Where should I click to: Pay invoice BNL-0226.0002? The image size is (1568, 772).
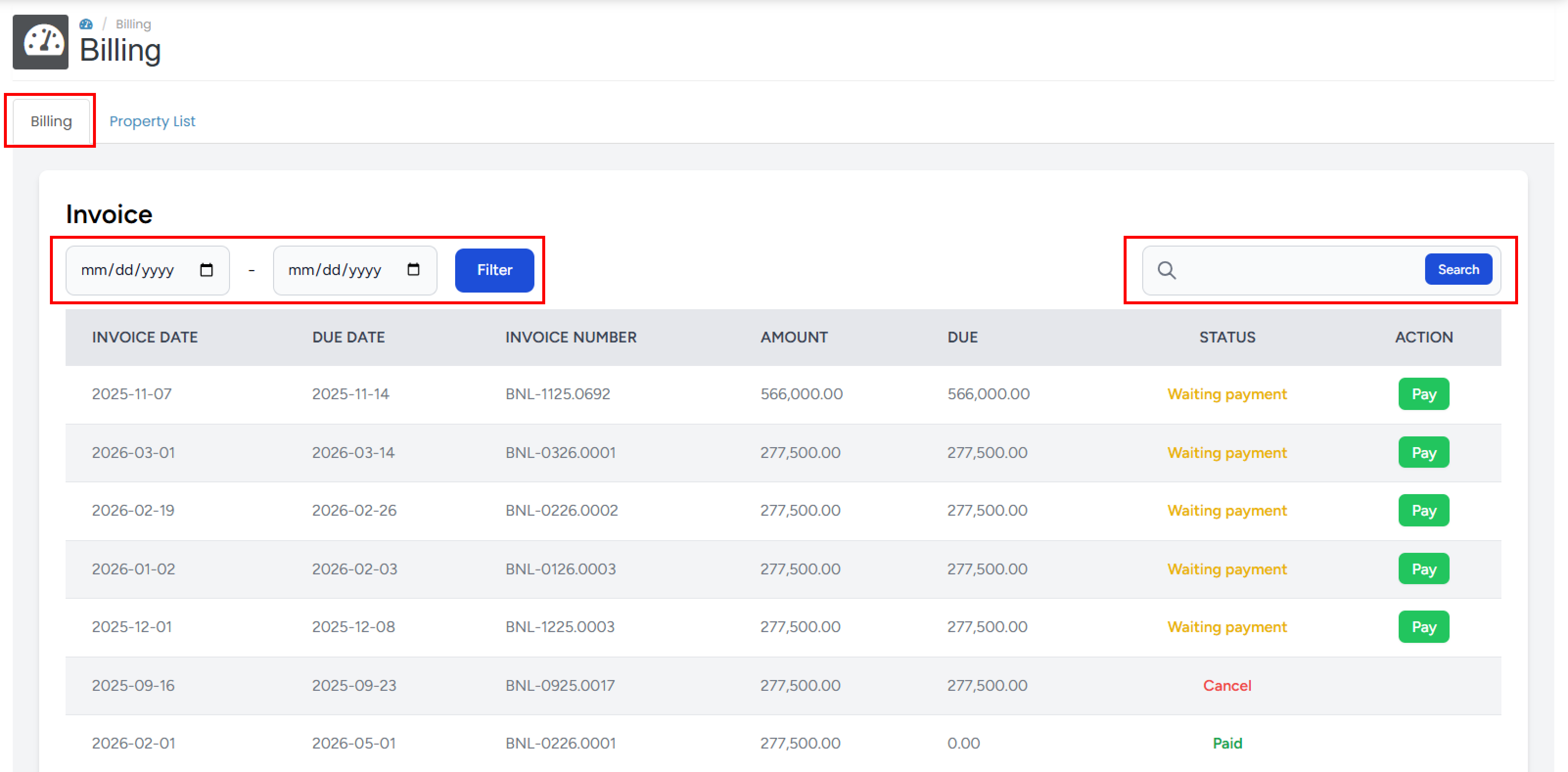(x=1423, y=510)
